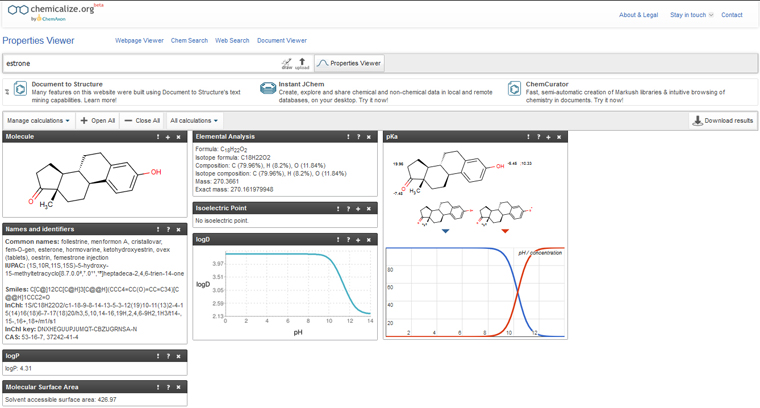Click the Document to Structure icon
Viewport: 760px width, 408px height.
(x=18, y=90)
